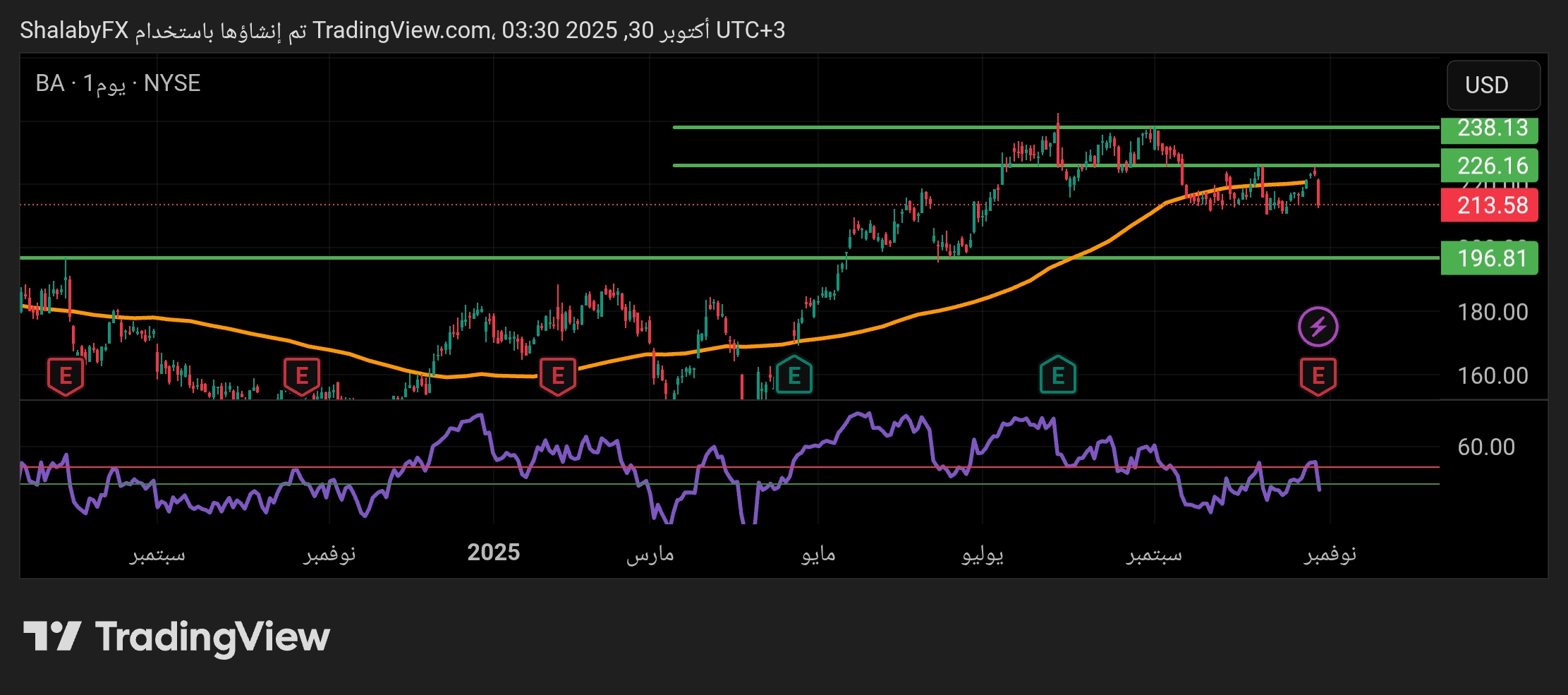Open the USD currency selector
The image size is (1568, 695).
tap(1493, 85)
